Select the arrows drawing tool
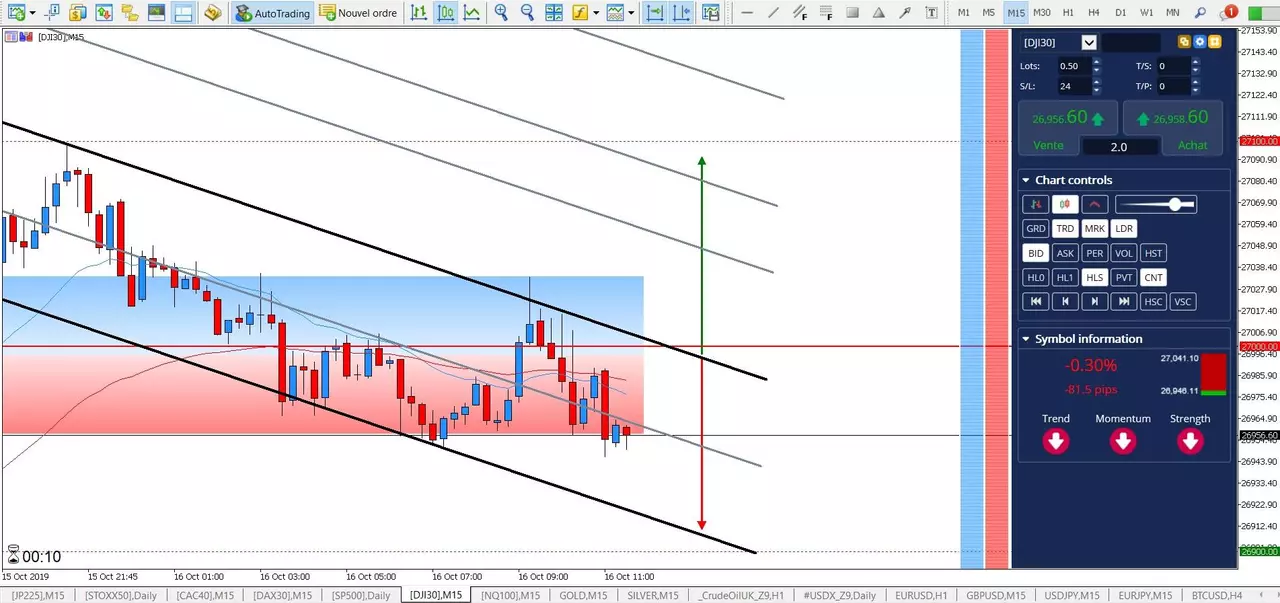Screen dimensions: 1280x603 point(905,13)
